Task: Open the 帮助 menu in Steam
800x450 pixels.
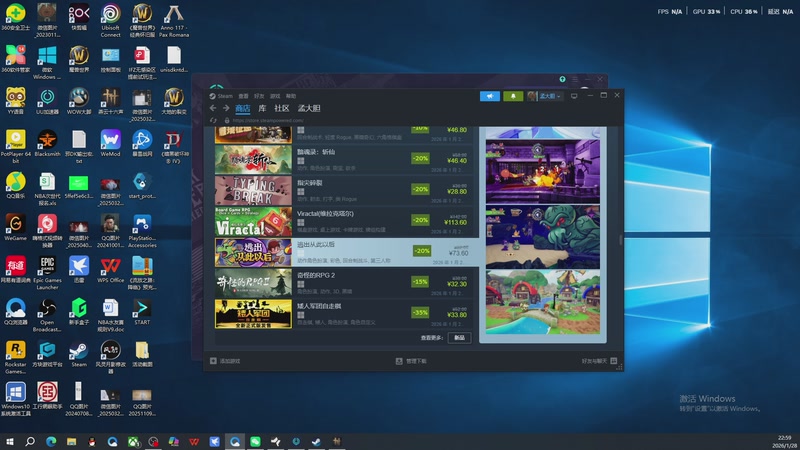Action: click(291, 96)
